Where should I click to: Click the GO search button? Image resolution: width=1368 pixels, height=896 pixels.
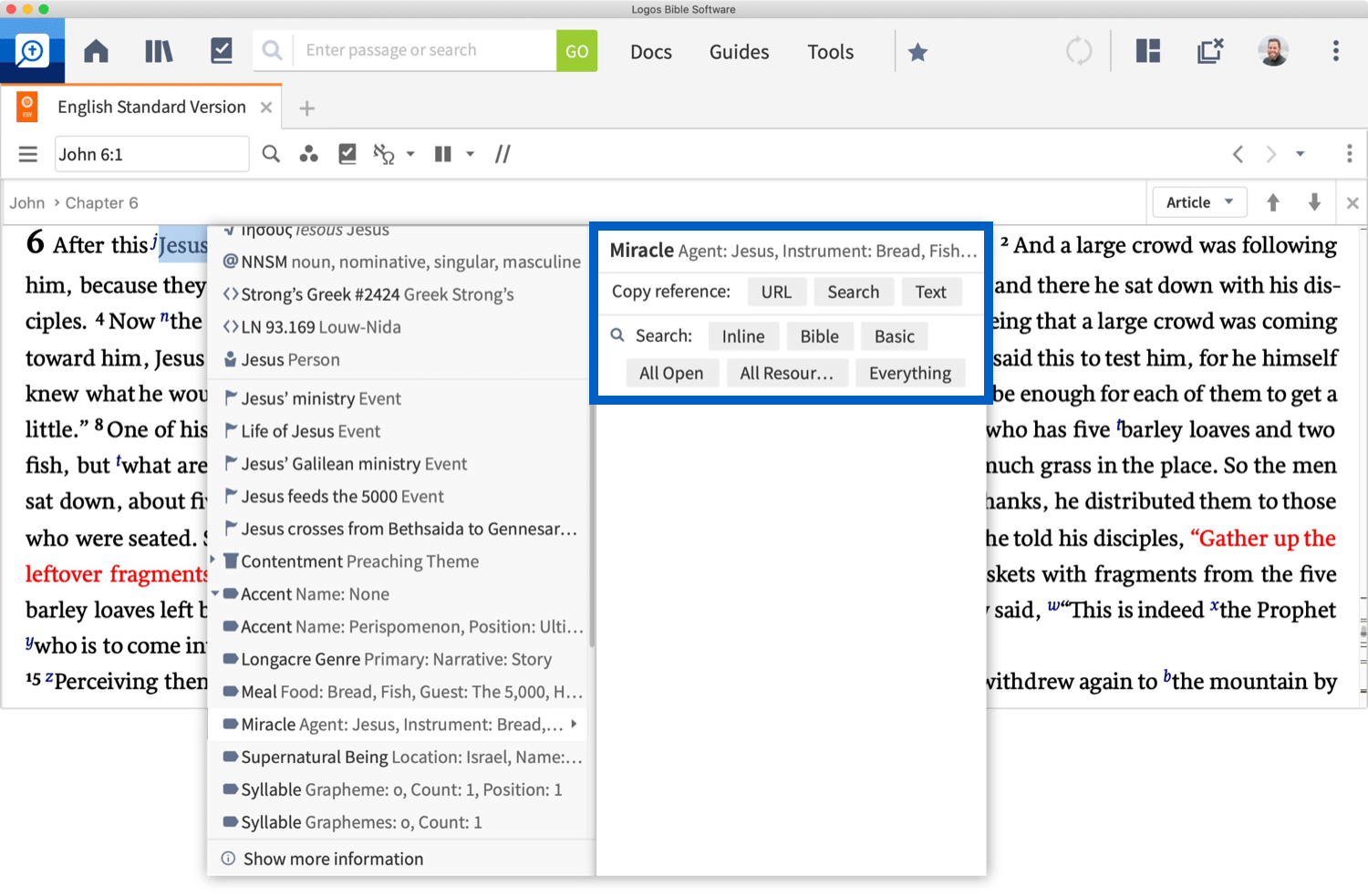click(x=576, y=50)
